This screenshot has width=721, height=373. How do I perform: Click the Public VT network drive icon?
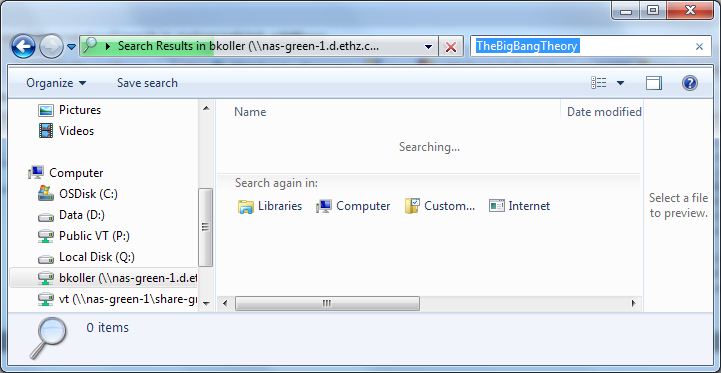[46, 236]
